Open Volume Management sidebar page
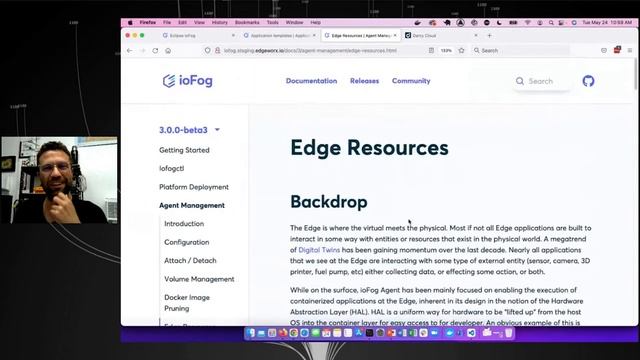Screen dimensions: 640x360 pyautogui.click(x=199, y=279)
